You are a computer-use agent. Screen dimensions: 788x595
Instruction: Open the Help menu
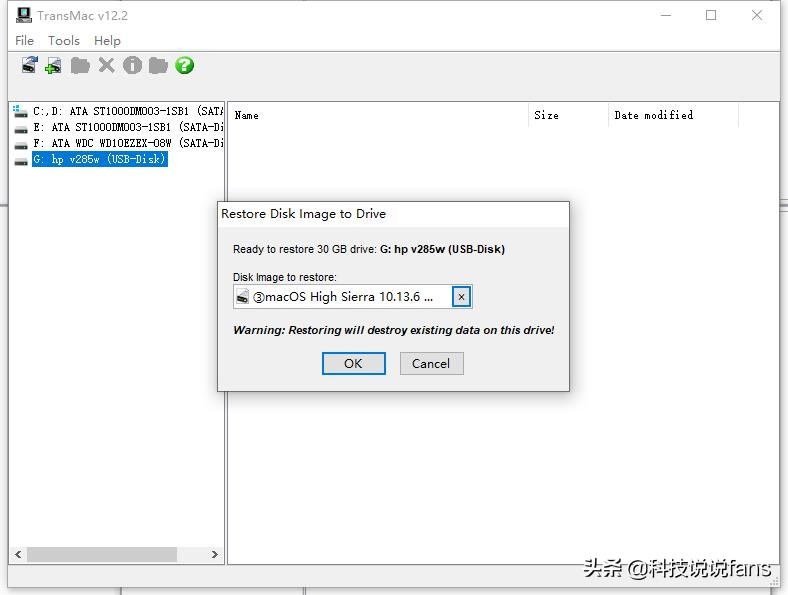107,41
